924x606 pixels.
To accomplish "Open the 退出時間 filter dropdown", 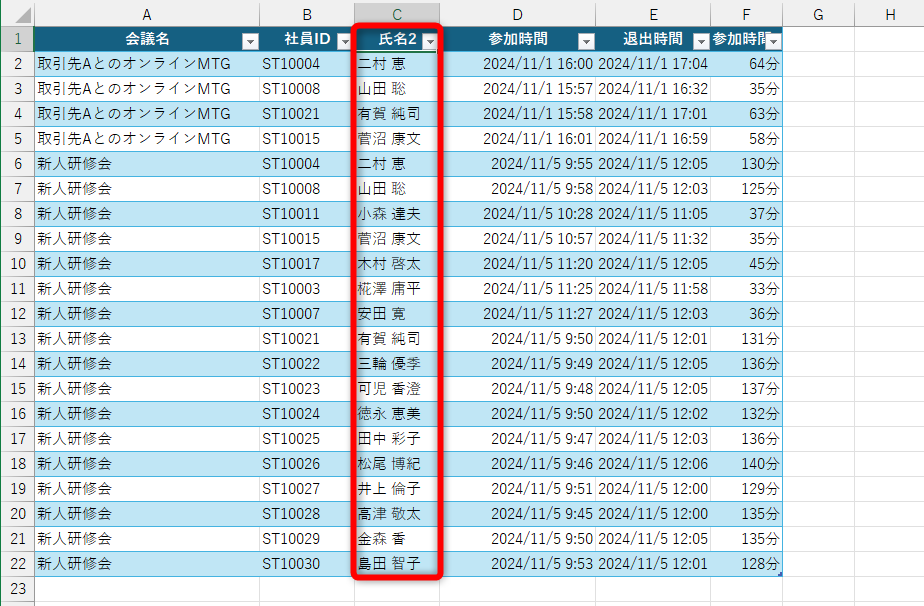I will 701,41.
